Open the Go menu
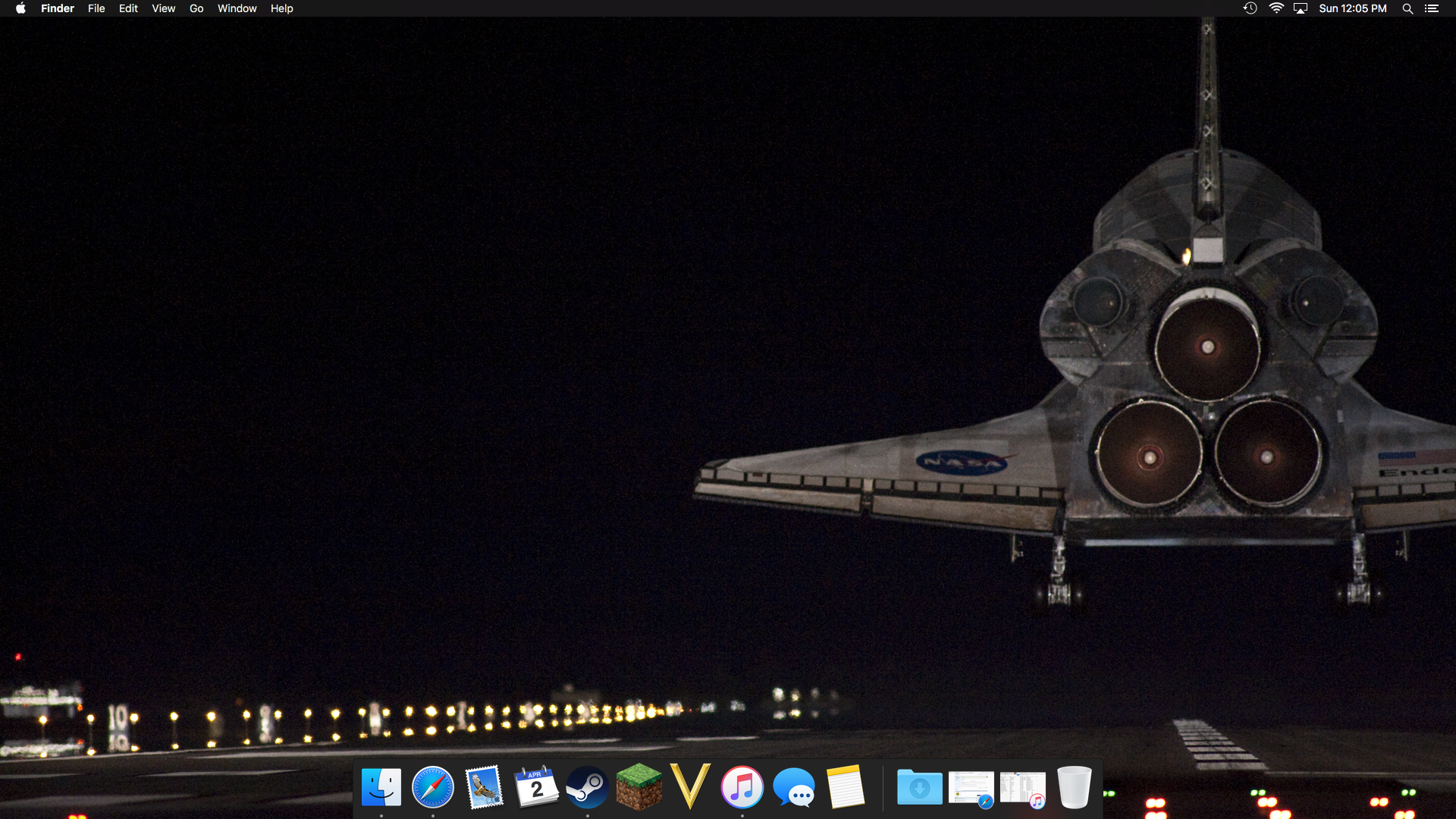The image size is (1456, 819). click(x=196, y=8)
